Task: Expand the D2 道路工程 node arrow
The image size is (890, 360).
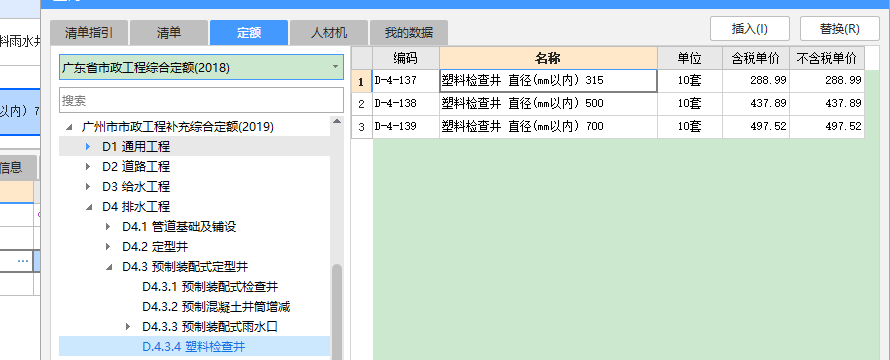Action: tap(88, 167)
